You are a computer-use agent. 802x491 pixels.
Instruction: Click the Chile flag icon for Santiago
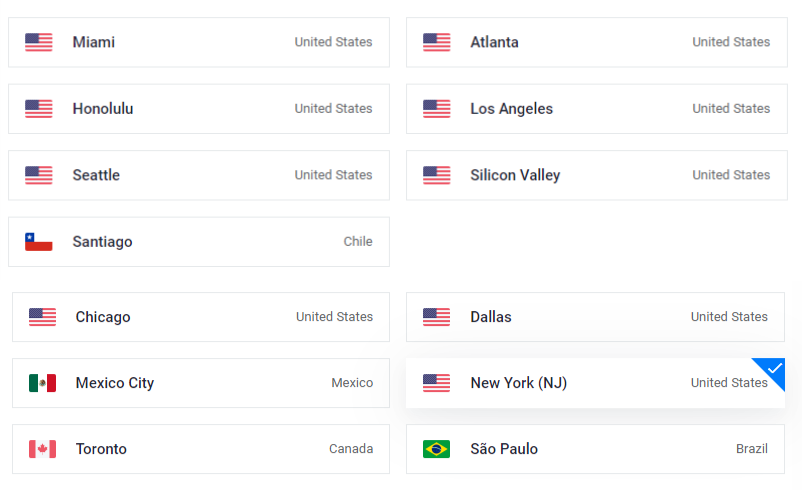coord(39,241)
